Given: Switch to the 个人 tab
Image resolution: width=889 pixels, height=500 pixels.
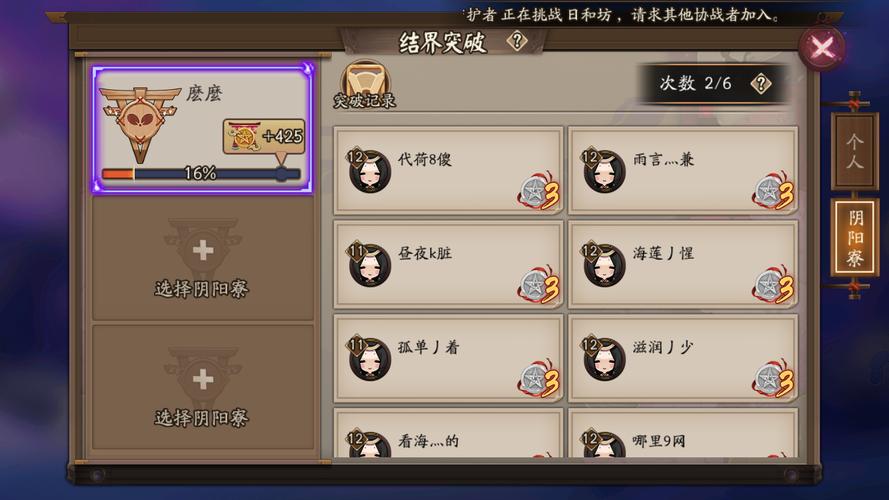Looking at the screenshot, I should [854, 151].
